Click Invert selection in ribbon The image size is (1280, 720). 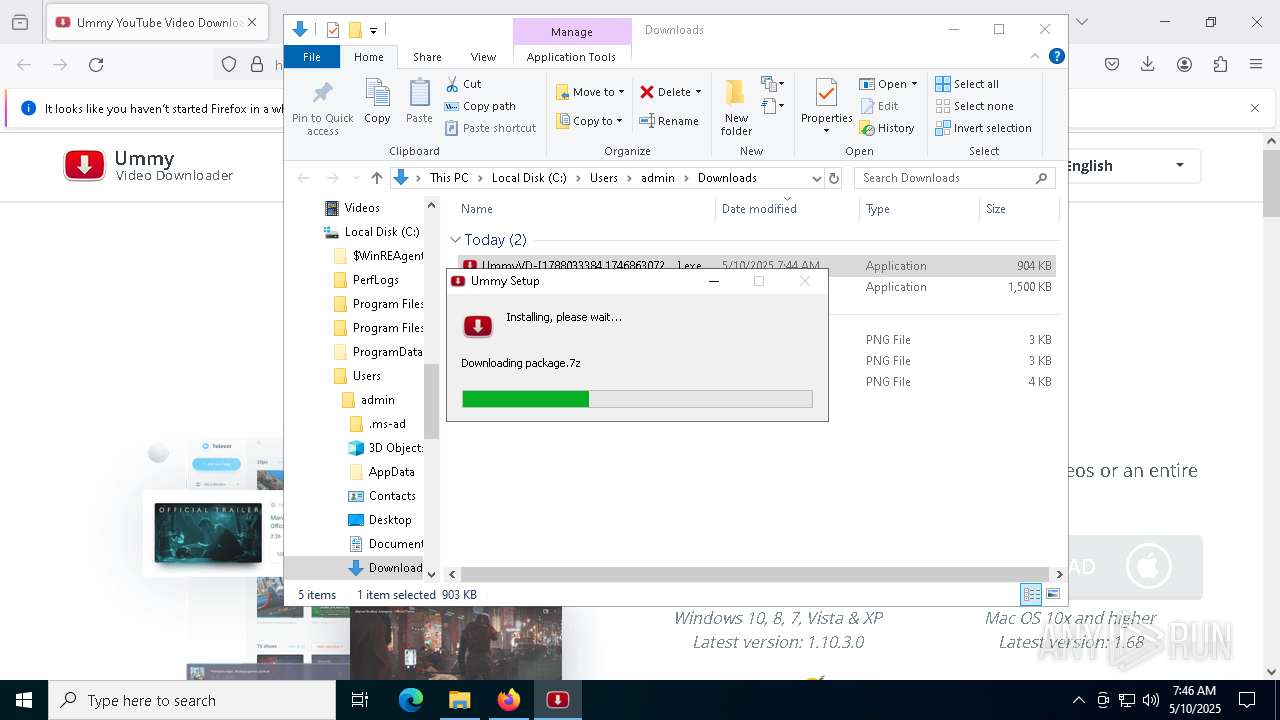click(983, 128)
